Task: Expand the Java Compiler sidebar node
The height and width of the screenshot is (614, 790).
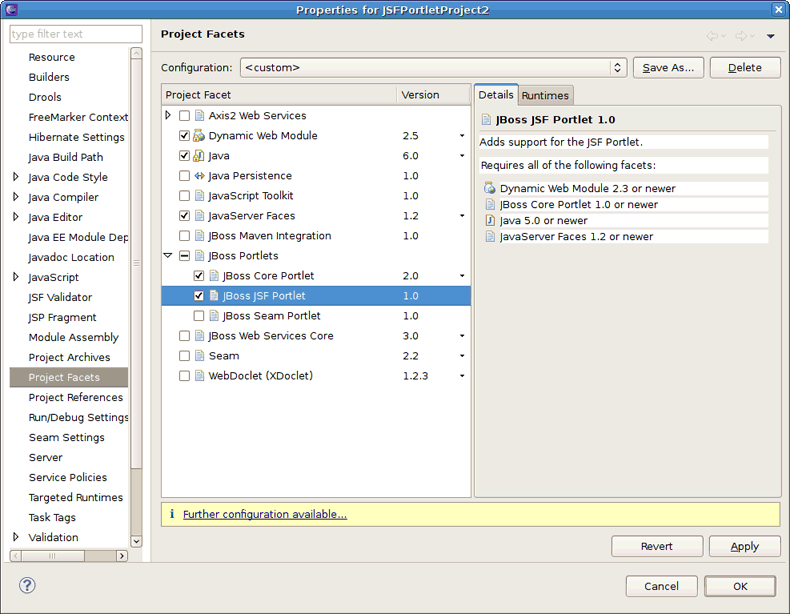Action: tap(16, 197)
